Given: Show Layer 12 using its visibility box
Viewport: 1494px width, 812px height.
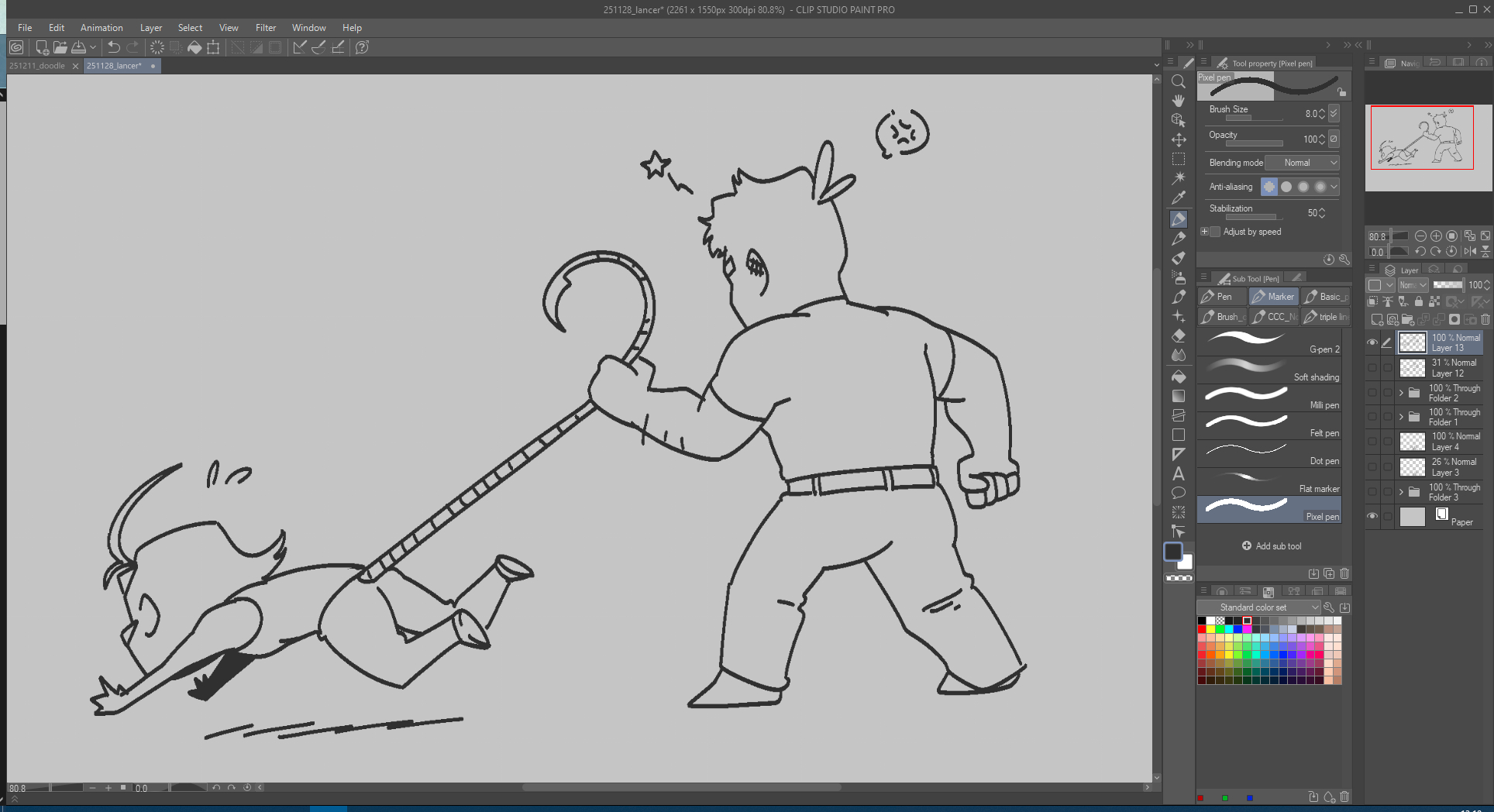Looking at the screenshot, I should pos(1372,368).
